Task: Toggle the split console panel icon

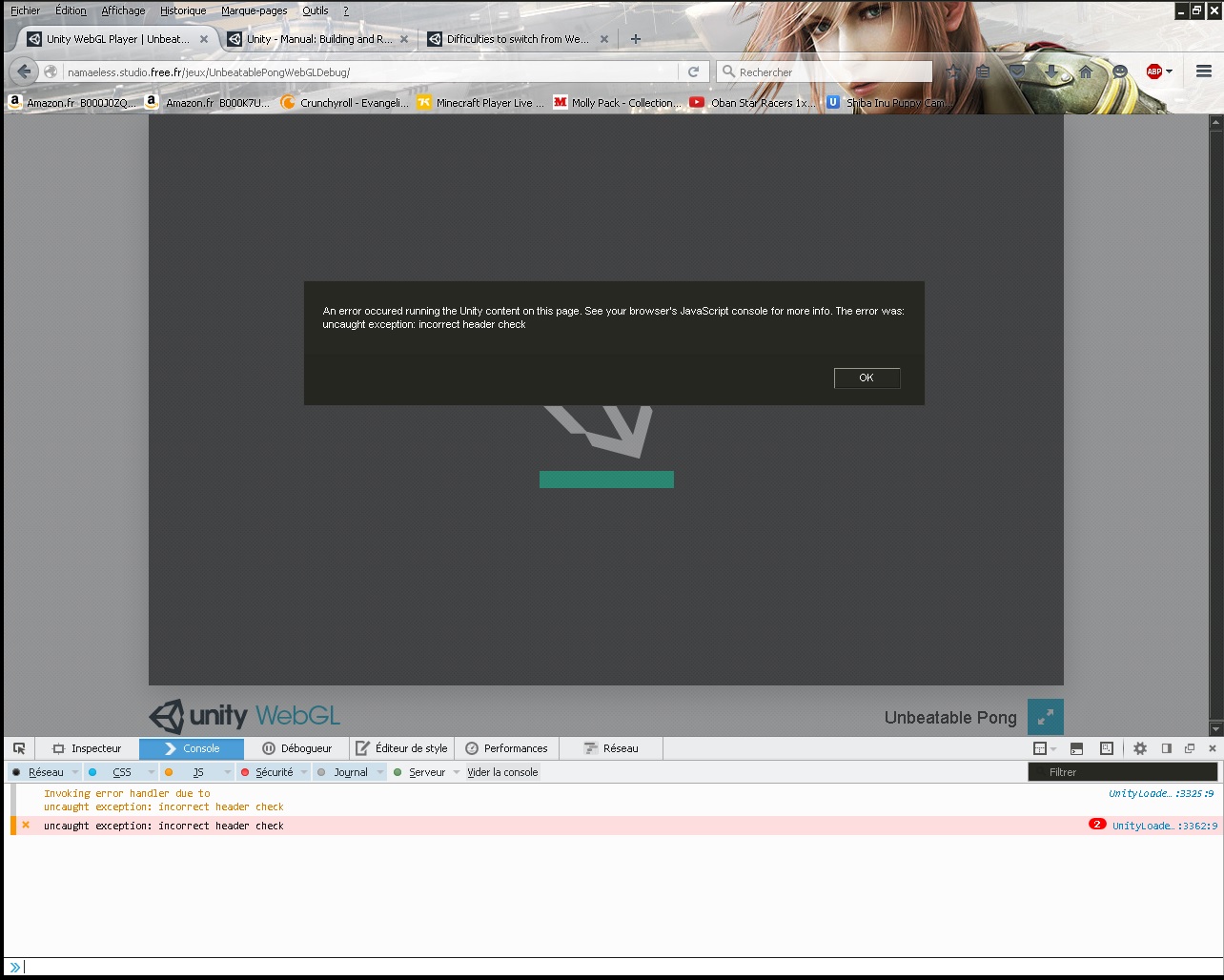Action: pos(1075,748)
